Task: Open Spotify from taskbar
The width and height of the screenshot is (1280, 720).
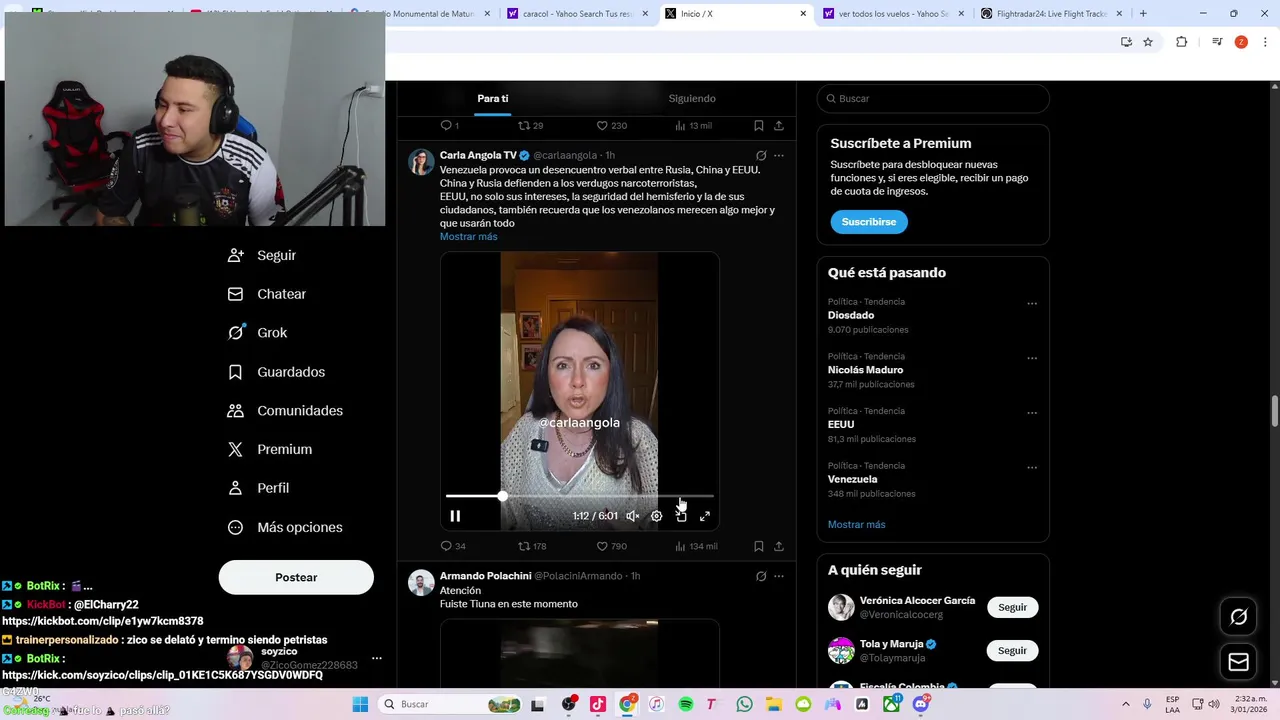Action: click(686, 704)
